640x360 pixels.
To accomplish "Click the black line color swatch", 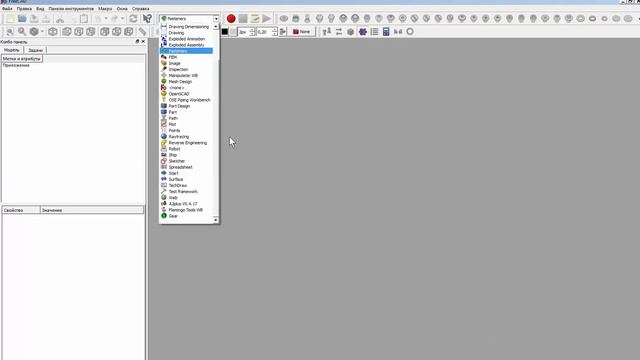I will tap(224, 31).
